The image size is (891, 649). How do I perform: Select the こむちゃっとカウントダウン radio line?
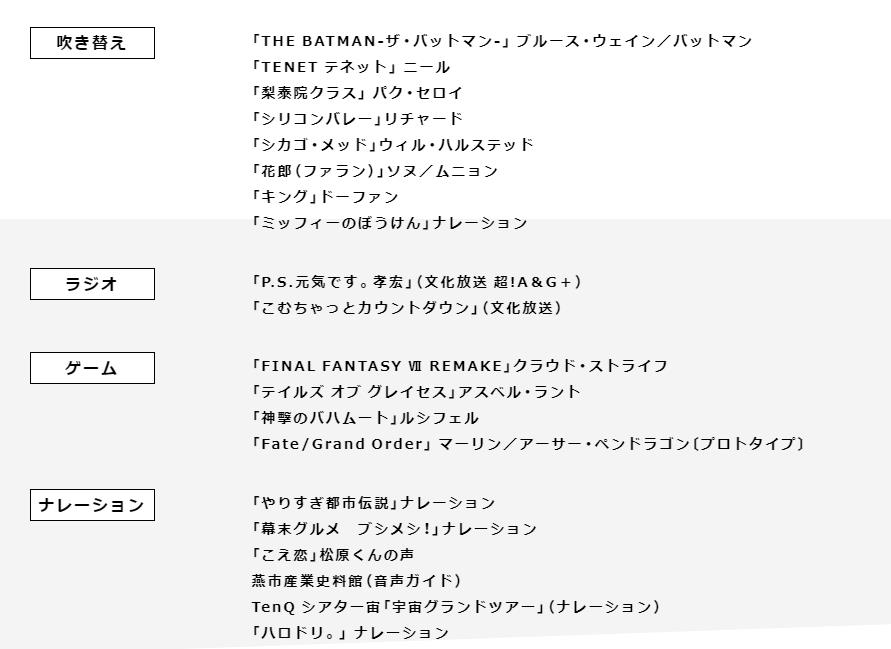[406, 308]
